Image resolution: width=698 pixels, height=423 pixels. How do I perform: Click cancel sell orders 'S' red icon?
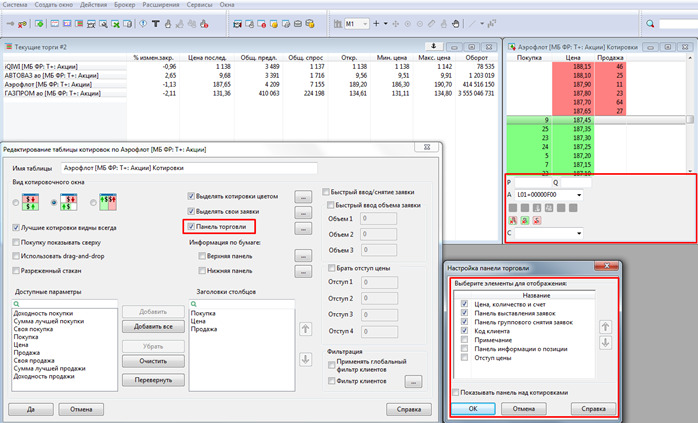537,220
